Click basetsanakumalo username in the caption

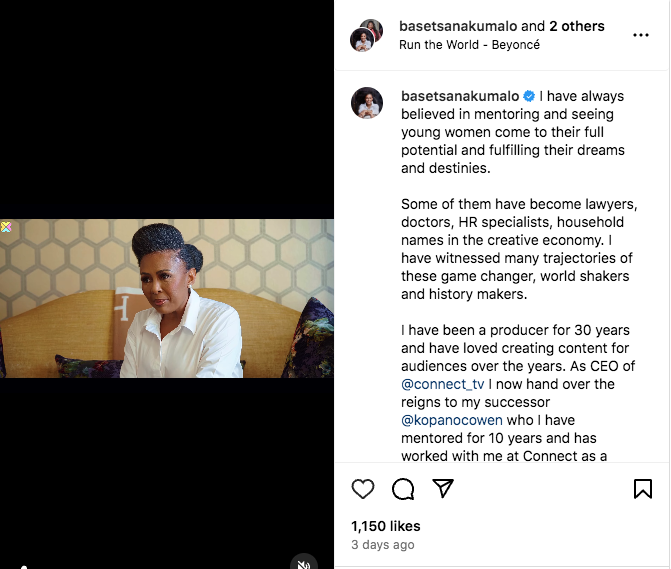(x=459, y=97)
